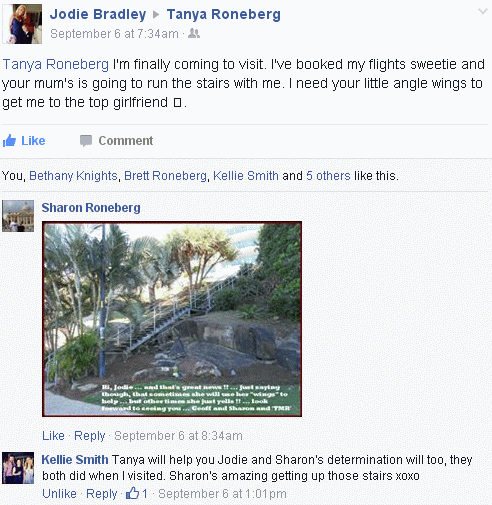Reply to Kellie Smith's comment
This screenshot has height=505, width=492.
(102, 494)
